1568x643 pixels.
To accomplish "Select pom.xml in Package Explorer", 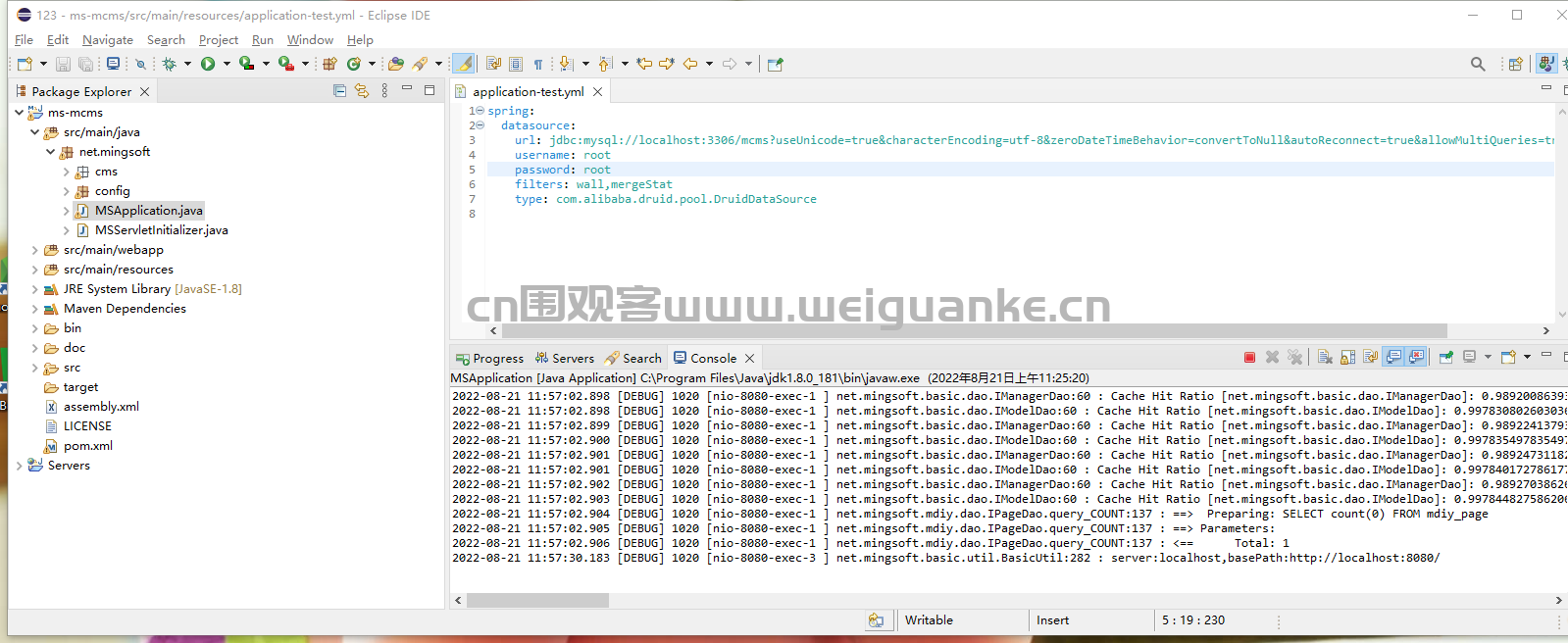I will pos(88,446).
